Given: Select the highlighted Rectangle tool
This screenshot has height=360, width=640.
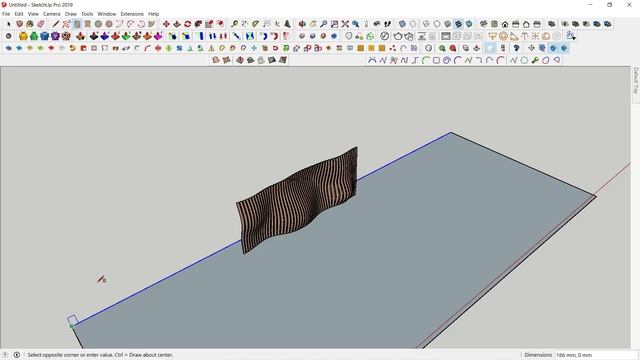Looking at the screenshot, I should pyautogui.click(x=77, y=24).
